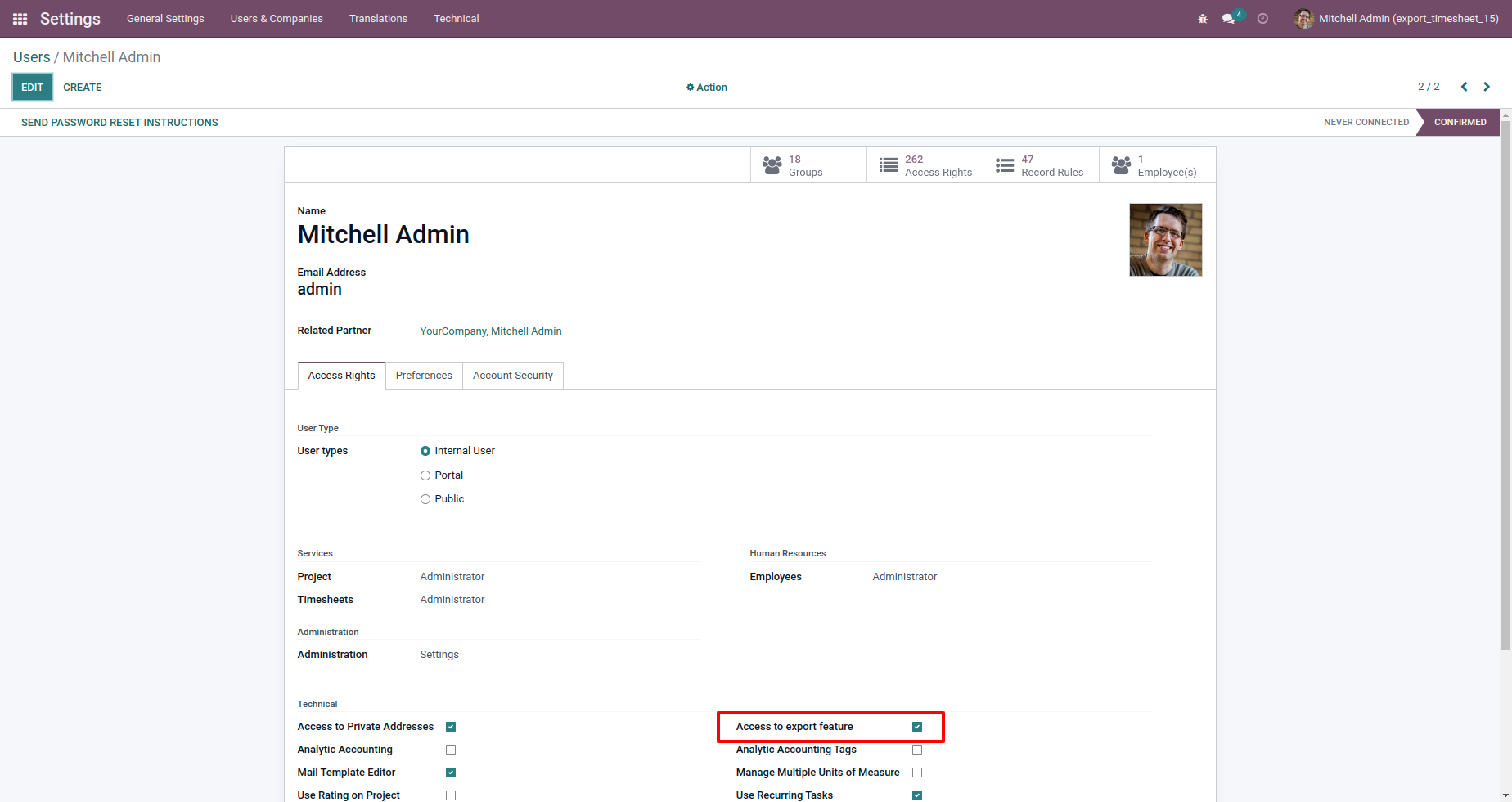1512x802 pixels.
Task: Click the Never Connected status
Action: 1366,123
